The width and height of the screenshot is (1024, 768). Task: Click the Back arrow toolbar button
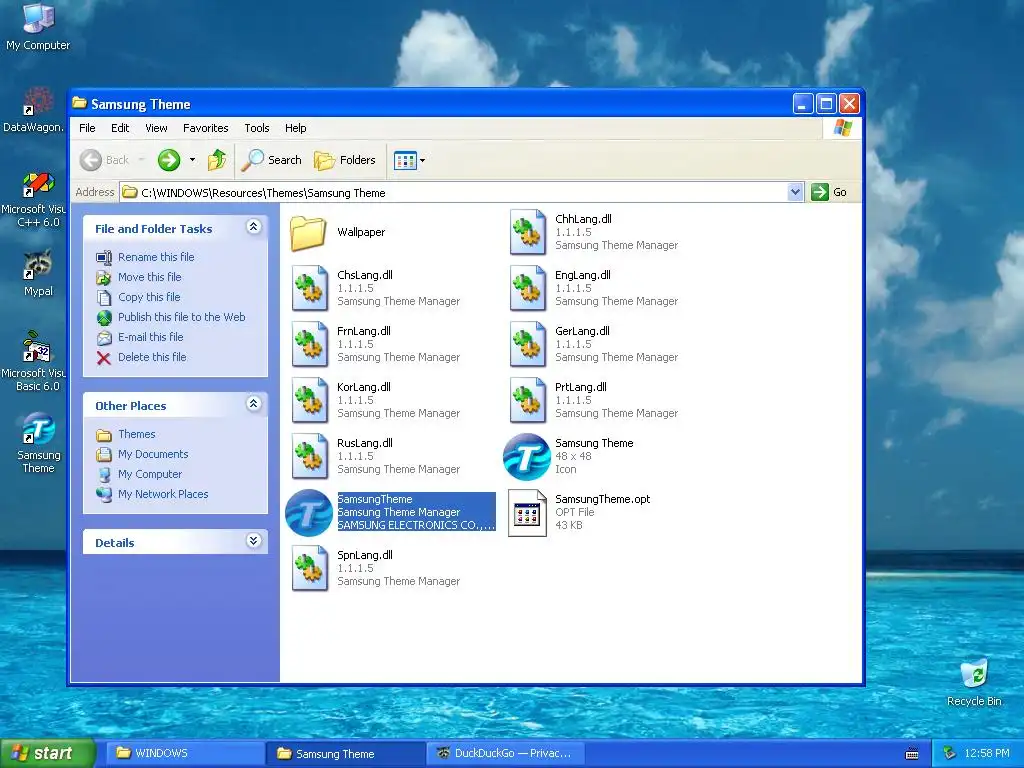click(x=104, y=160)
